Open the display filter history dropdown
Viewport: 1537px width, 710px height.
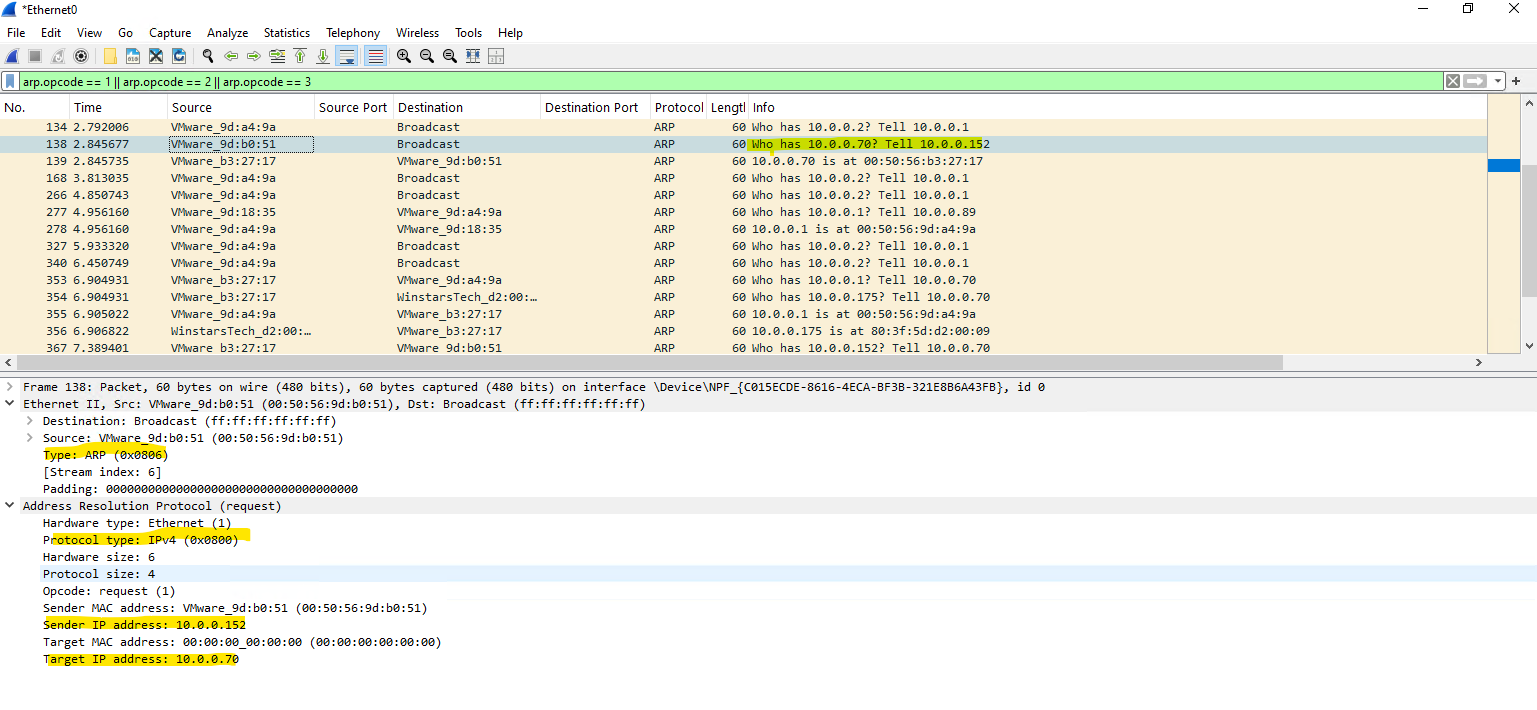(x=1498, y=81)
